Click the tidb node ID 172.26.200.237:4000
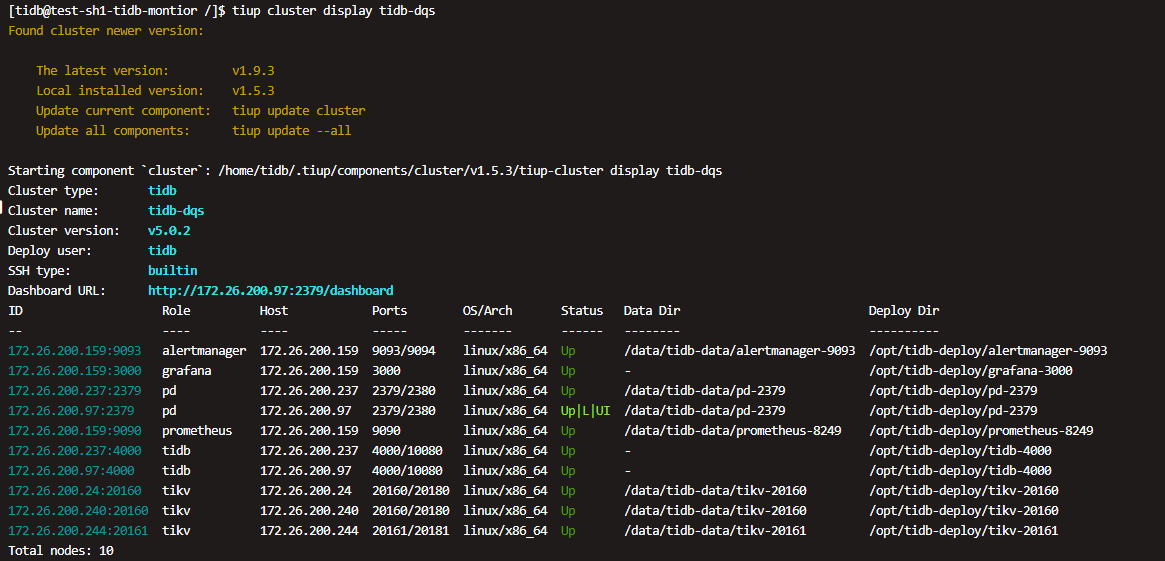1165x561 pixels. click(x=74, y=451)
